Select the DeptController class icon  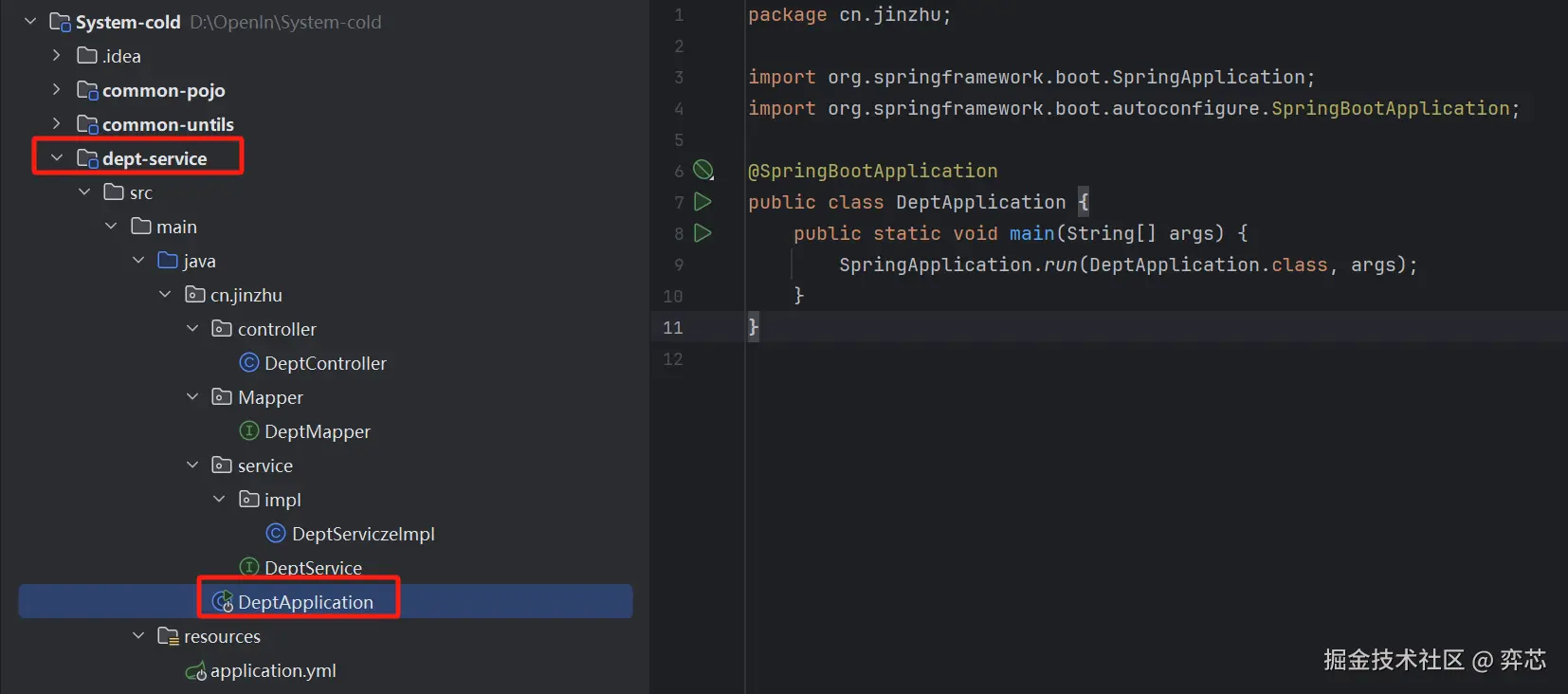(x=249, y=363)
